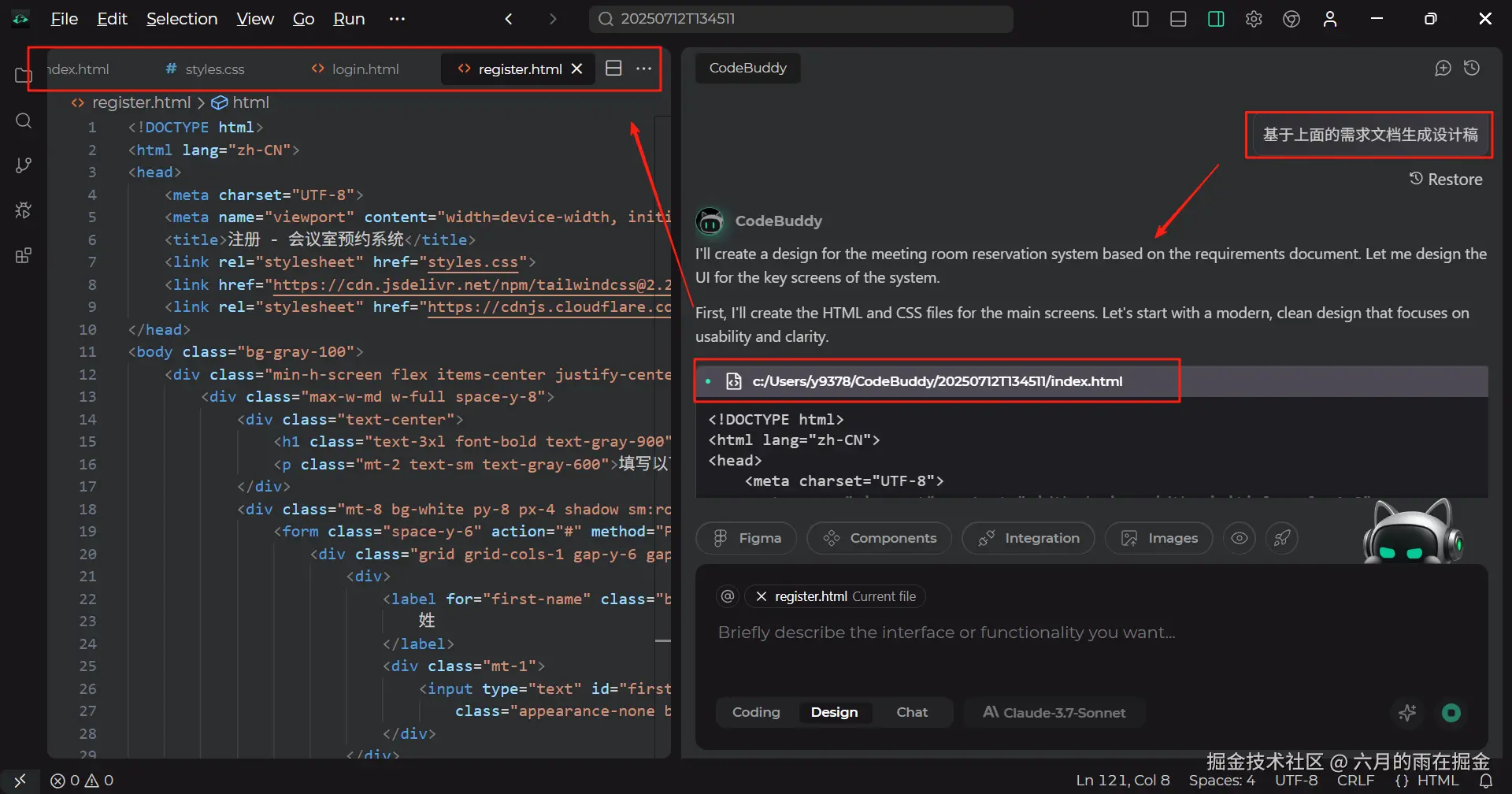Click the Restore button
Image resolution: width=1512 pixels, height=794 pixels.
pos(1446,180)
